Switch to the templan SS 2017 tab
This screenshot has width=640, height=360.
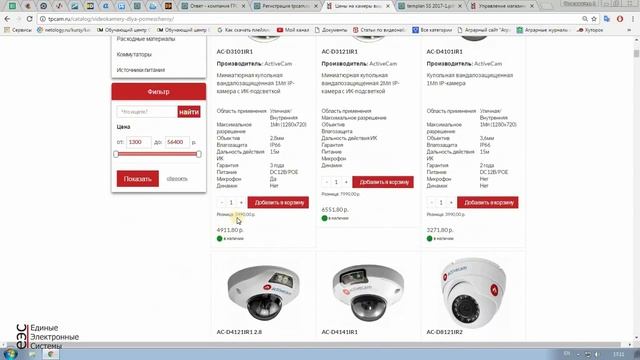tap(430, 6)
